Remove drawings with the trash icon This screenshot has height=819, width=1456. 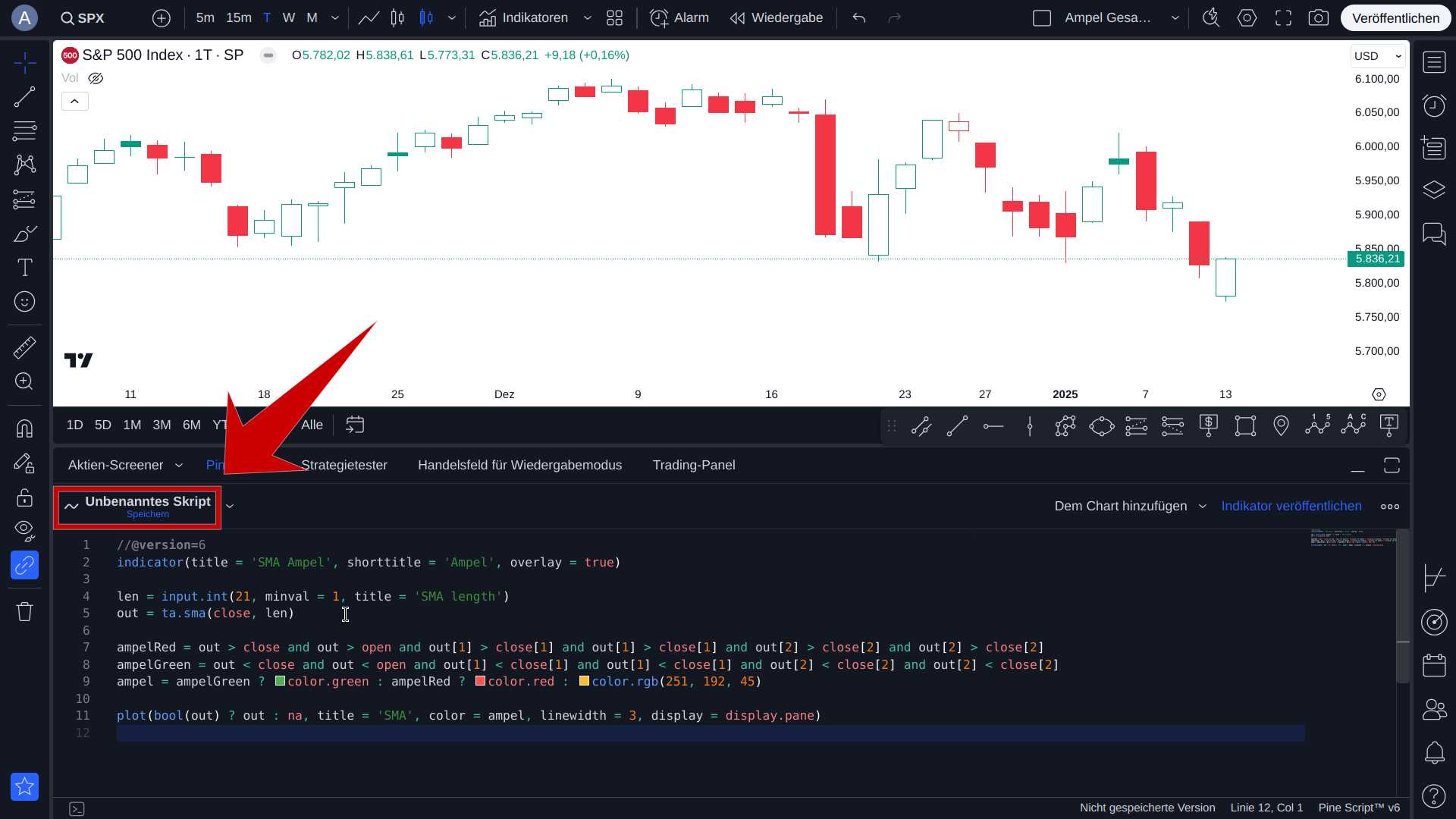point(24,611)
